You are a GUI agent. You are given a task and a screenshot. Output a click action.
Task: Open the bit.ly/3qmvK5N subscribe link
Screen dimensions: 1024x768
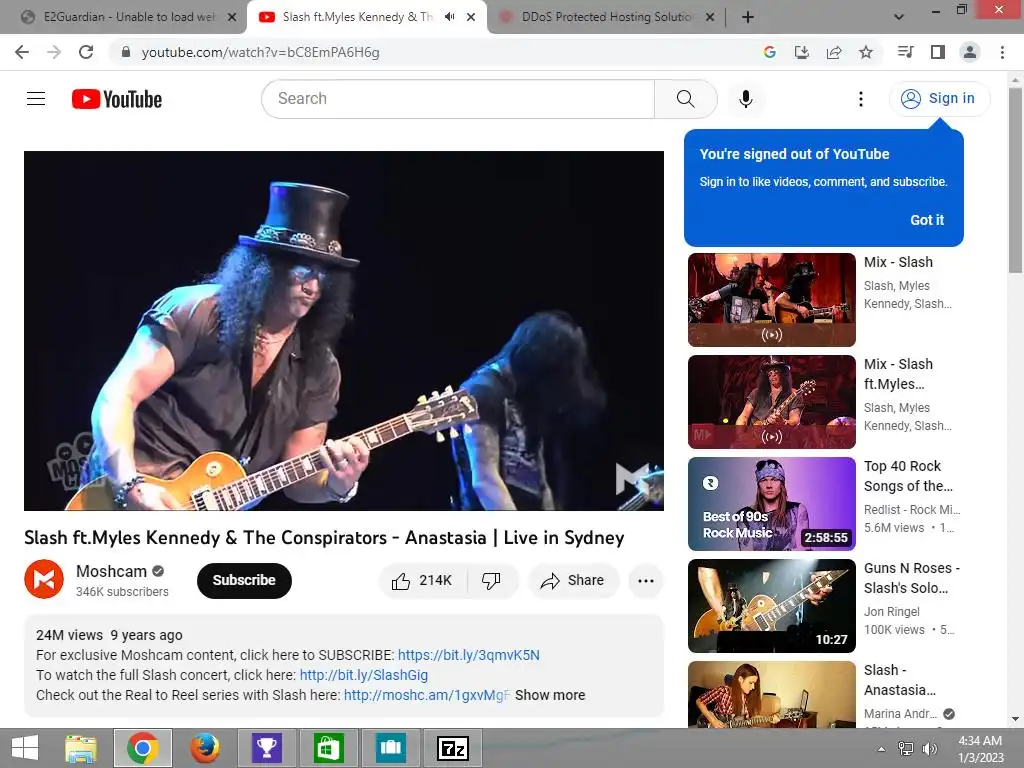[469, 655]
